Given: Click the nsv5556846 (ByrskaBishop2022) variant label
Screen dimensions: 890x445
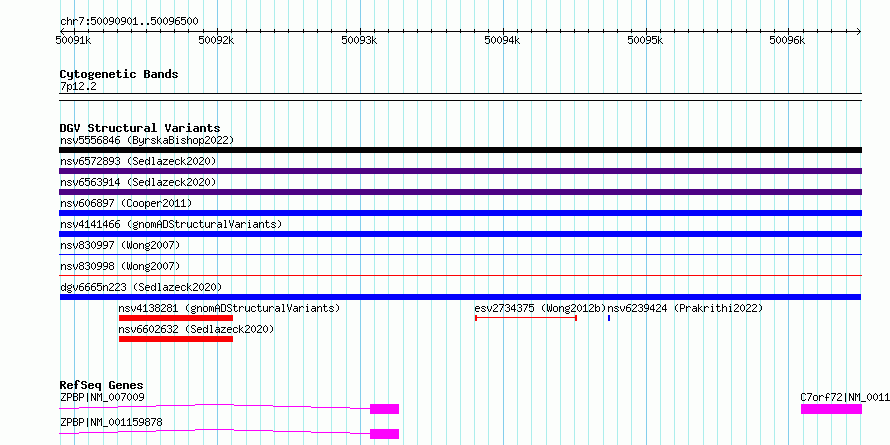Looking at the screenshot, I should (147, 140).
